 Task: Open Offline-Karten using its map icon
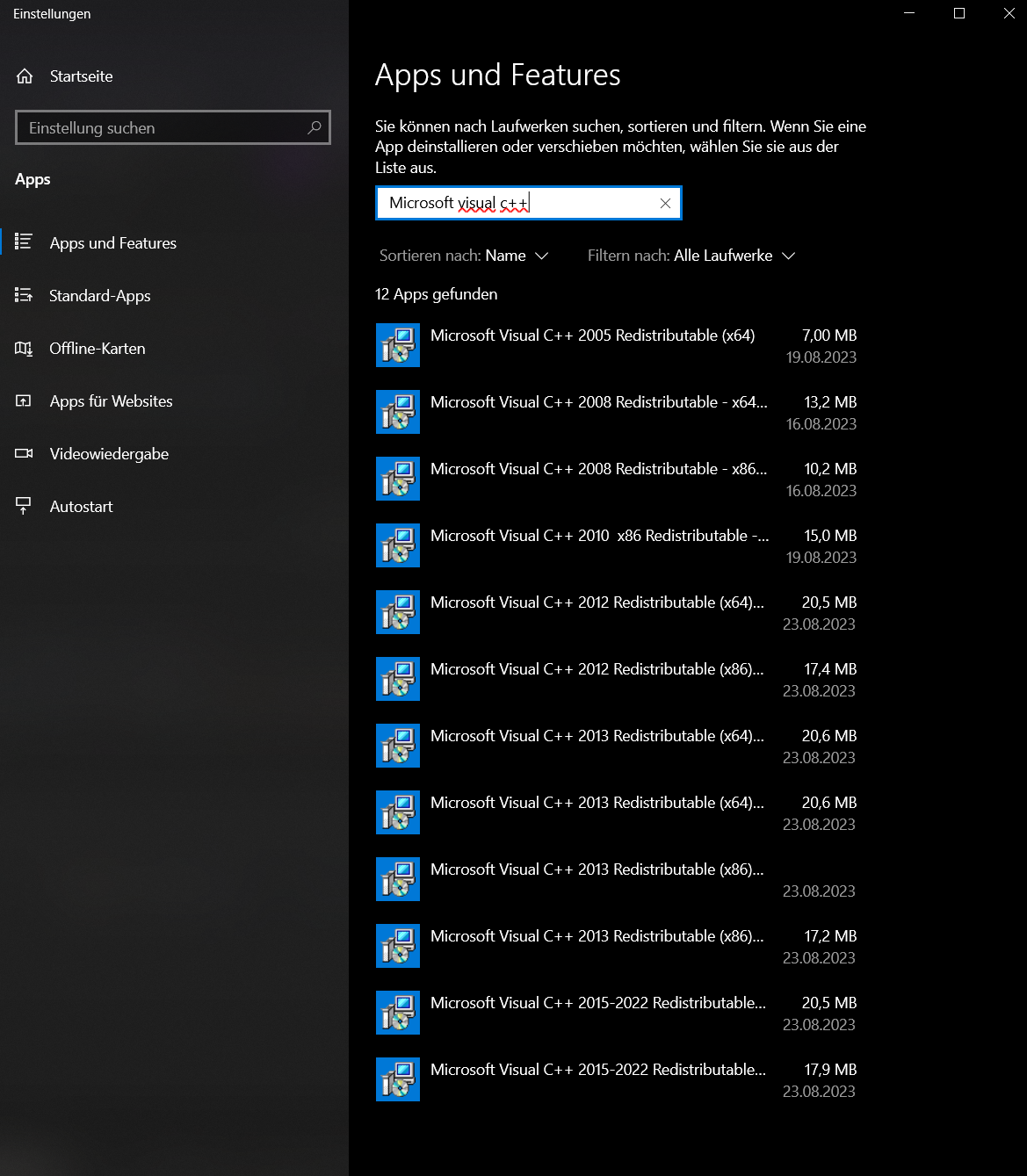pos(24,349)
